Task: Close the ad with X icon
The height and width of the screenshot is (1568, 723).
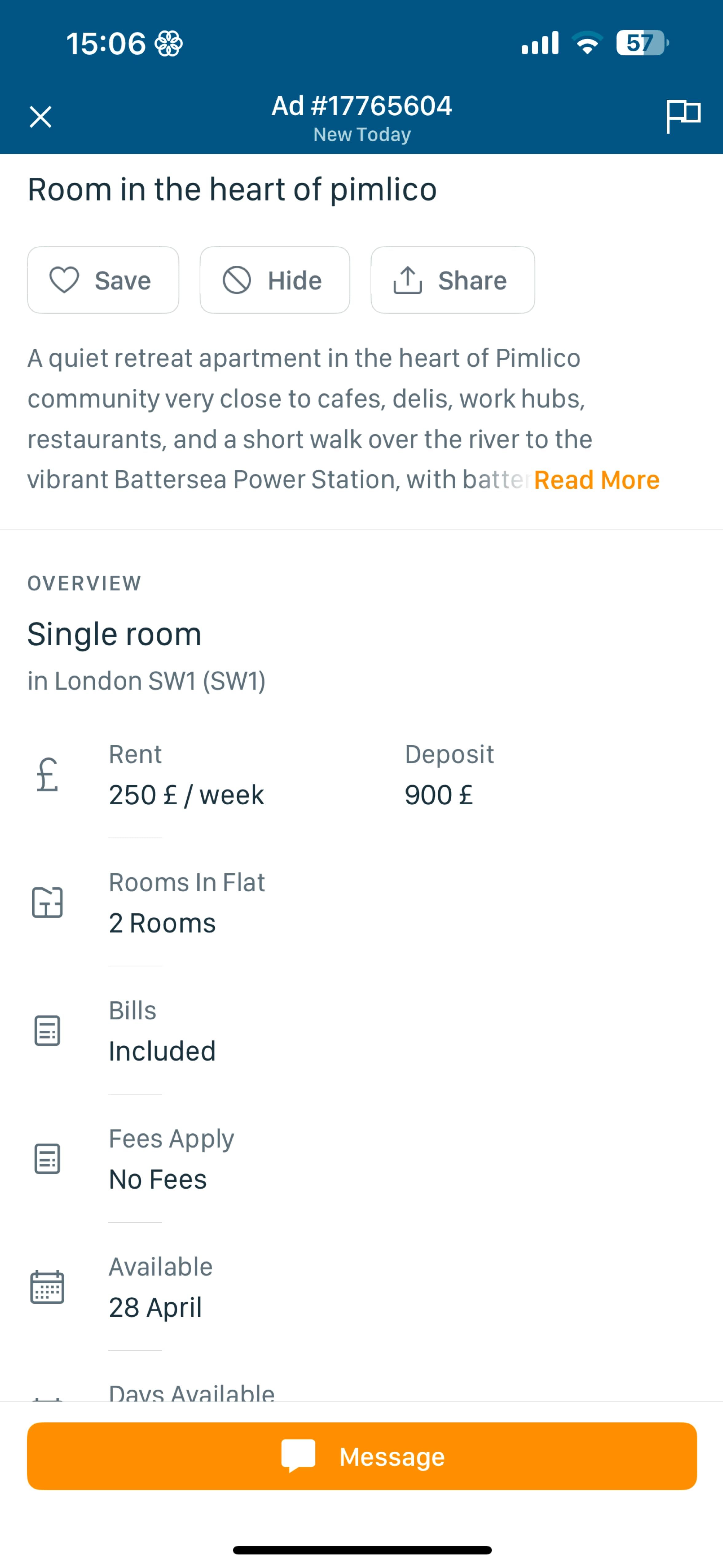Action: (41, 116)
